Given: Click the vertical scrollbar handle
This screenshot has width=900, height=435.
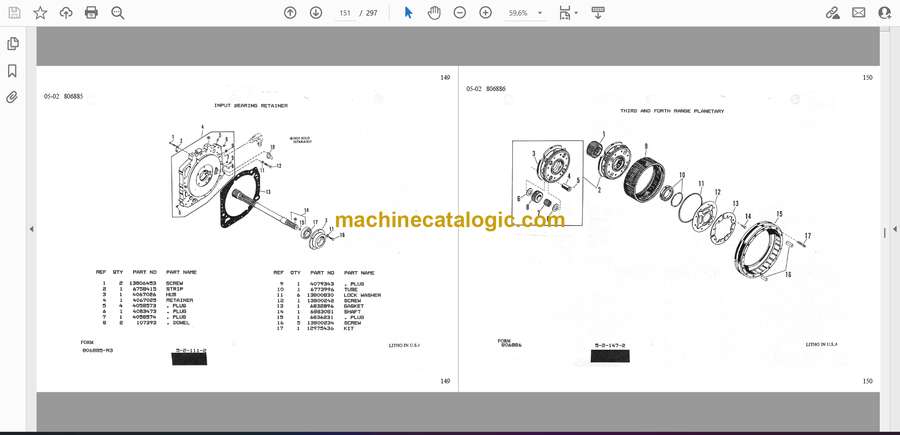Looking at the screenshot, I should click(885, 231).
